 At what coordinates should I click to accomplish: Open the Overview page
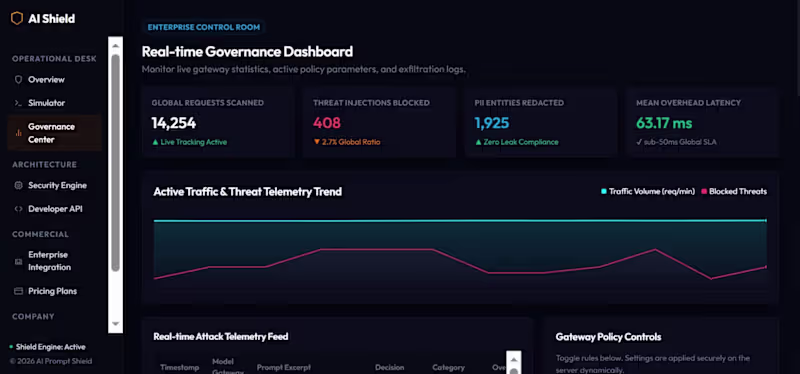pos(46,80)
